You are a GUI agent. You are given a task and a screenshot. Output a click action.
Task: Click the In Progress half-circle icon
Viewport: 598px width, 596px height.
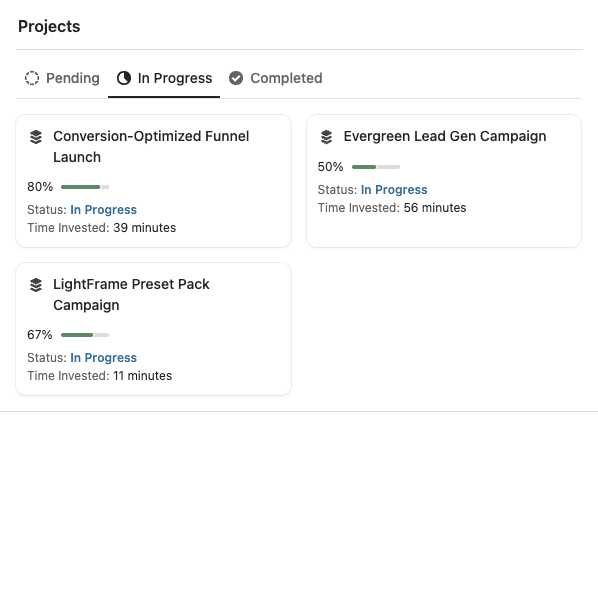[124, 78]
